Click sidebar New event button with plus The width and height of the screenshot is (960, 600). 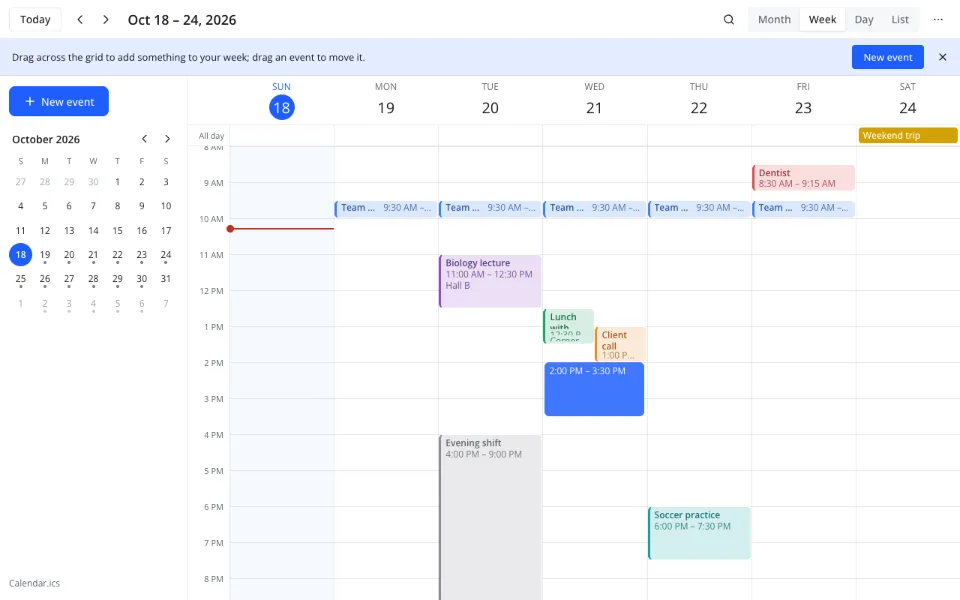[59, 101]
